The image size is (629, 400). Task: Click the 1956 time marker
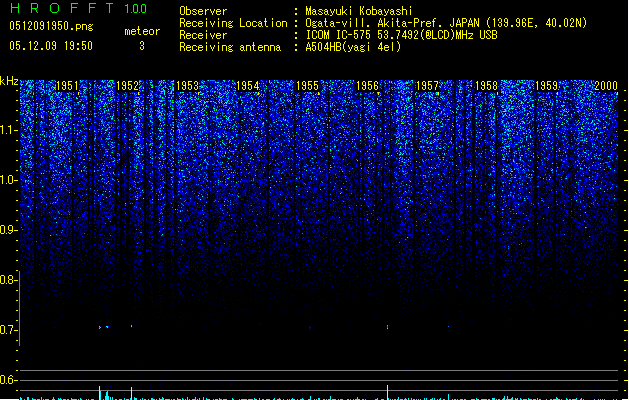(x=367, y=86)
